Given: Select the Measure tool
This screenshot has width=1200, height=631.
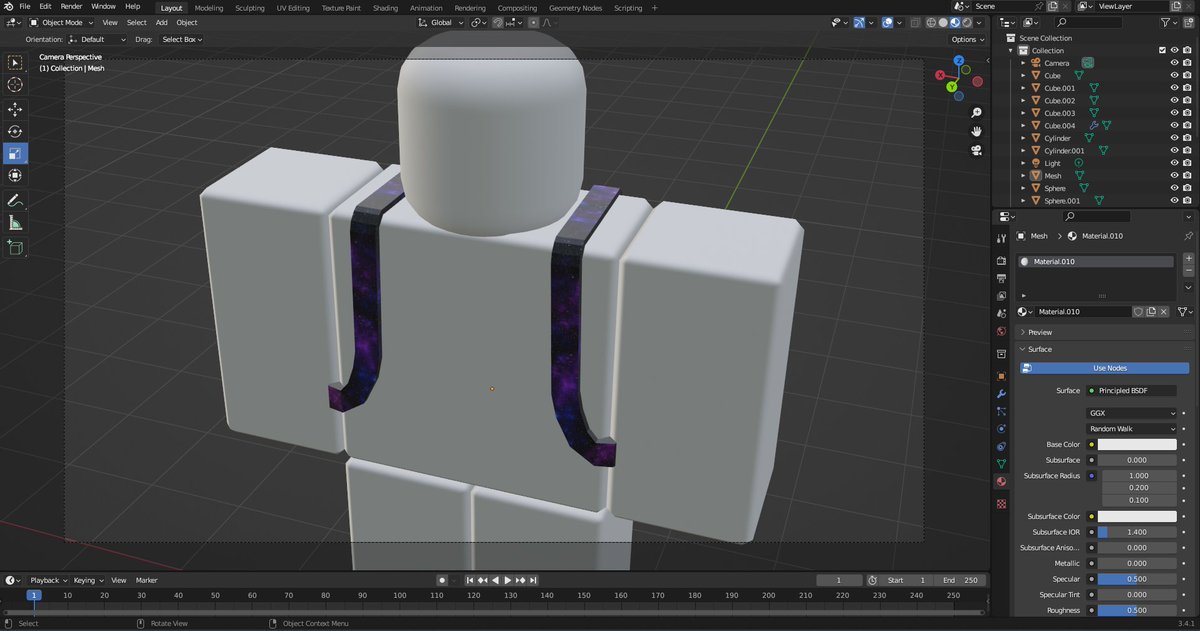Looking at the screenshot, I should coord(15,223).
